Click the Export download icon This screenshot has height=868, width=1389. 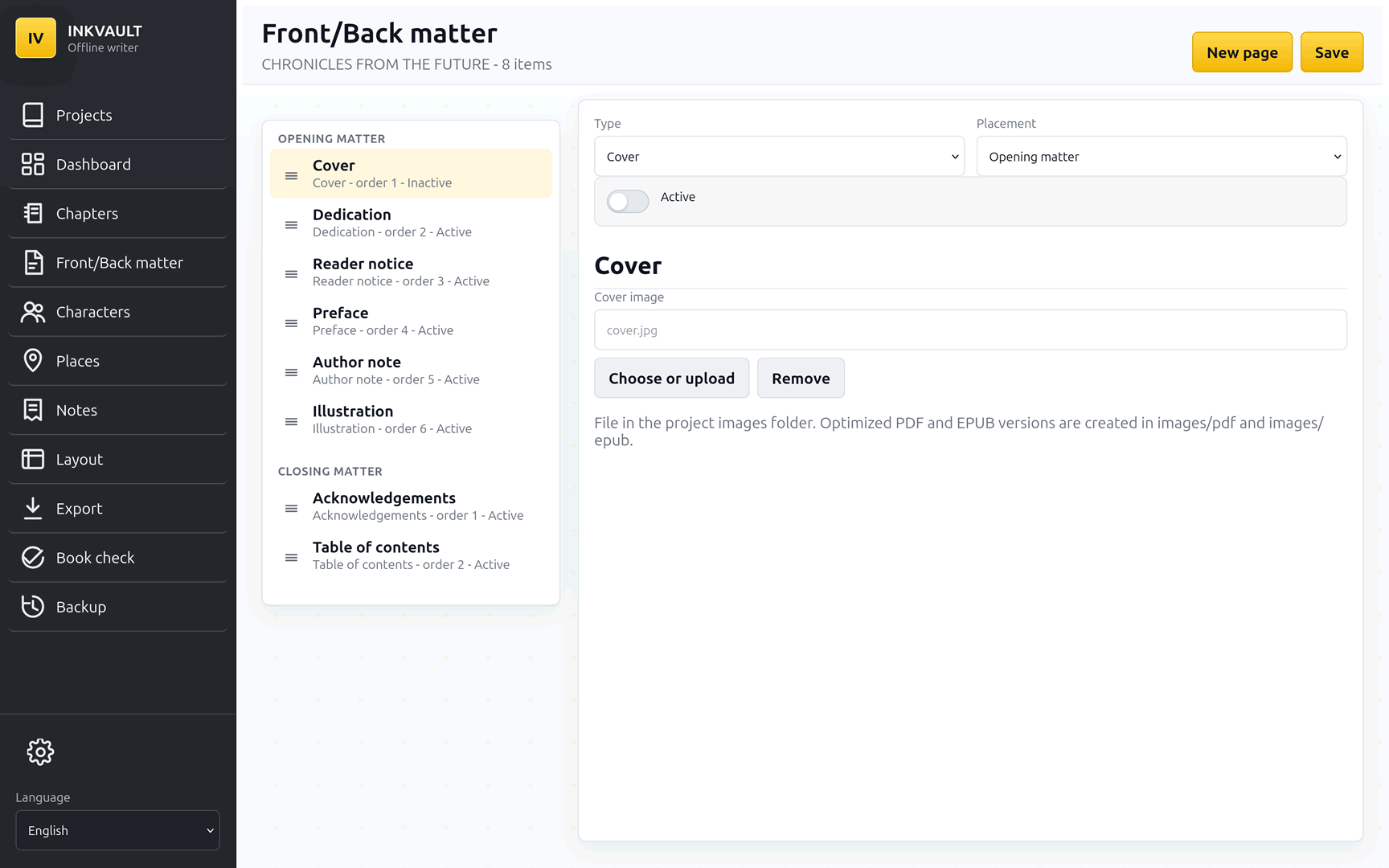coord(33,508)
